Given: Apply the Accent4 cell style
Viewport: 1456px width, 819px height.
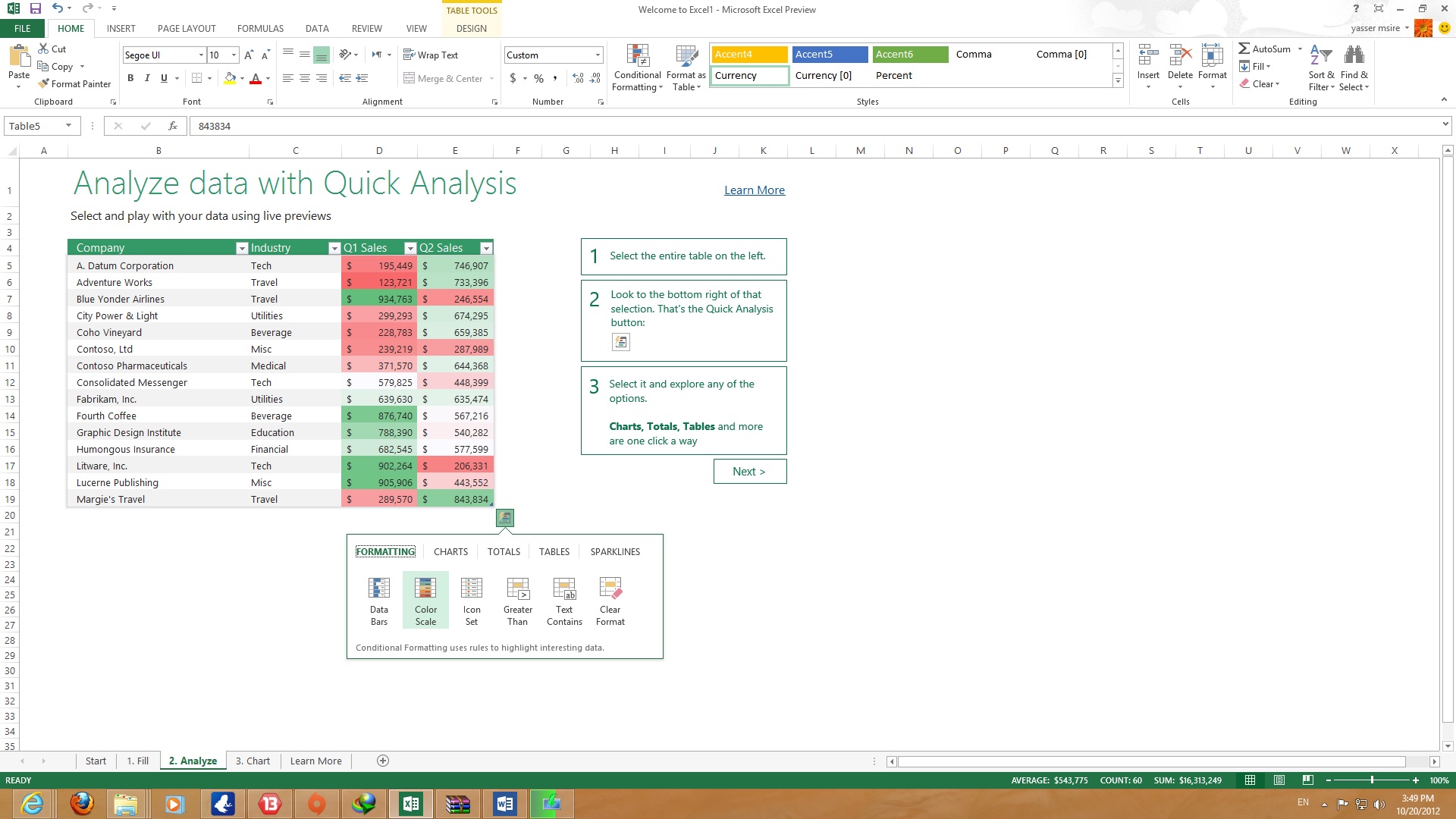Looking at the screenshot, I should (749, 54).
